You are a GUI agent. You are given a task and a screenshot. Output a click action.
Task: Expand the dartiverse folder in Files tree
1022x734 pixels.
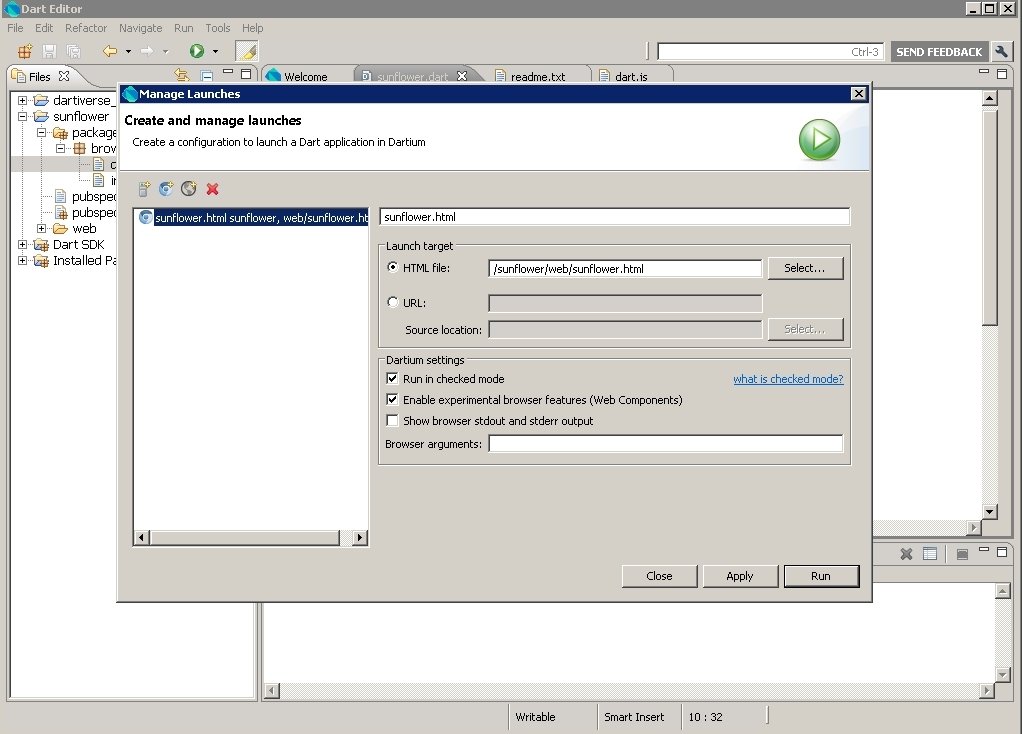[x=22, y=100]
